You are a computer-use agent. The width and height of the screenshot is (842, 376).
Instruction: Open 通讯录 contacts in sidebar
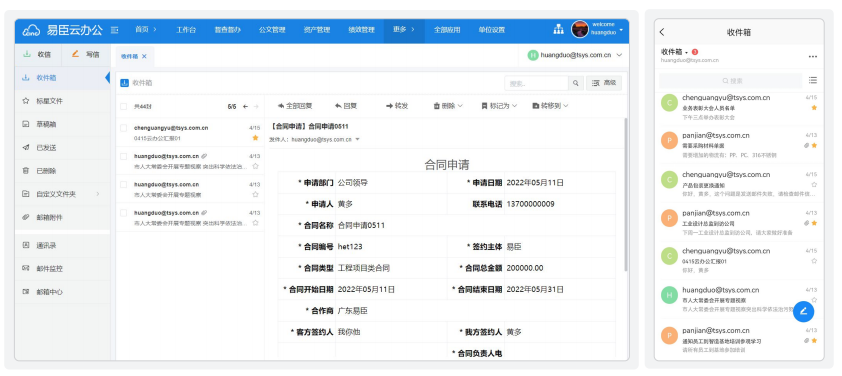coord(62,245)
